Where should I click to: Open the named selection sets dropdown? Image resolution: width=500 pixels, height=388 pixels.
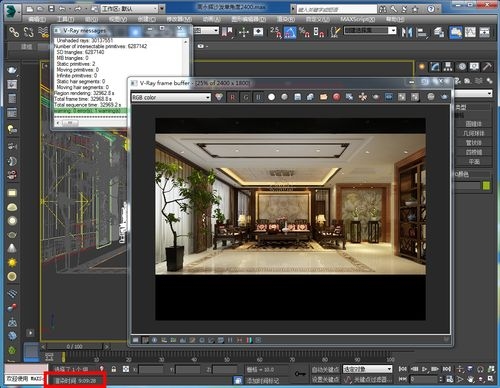tap(370, 30)
